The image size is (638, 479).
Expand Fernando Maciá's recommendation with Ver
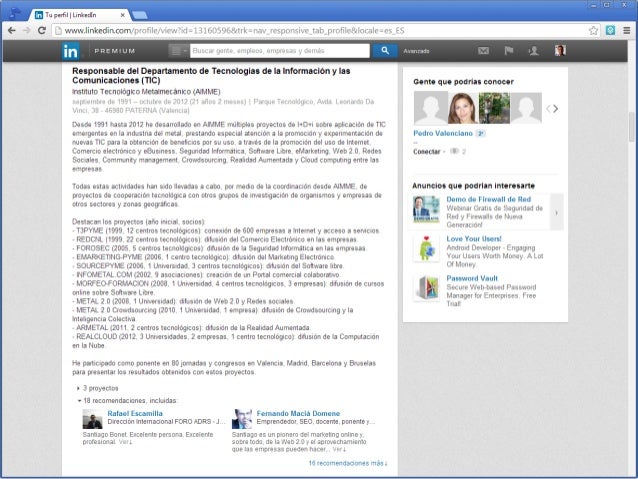click(339, 449)
